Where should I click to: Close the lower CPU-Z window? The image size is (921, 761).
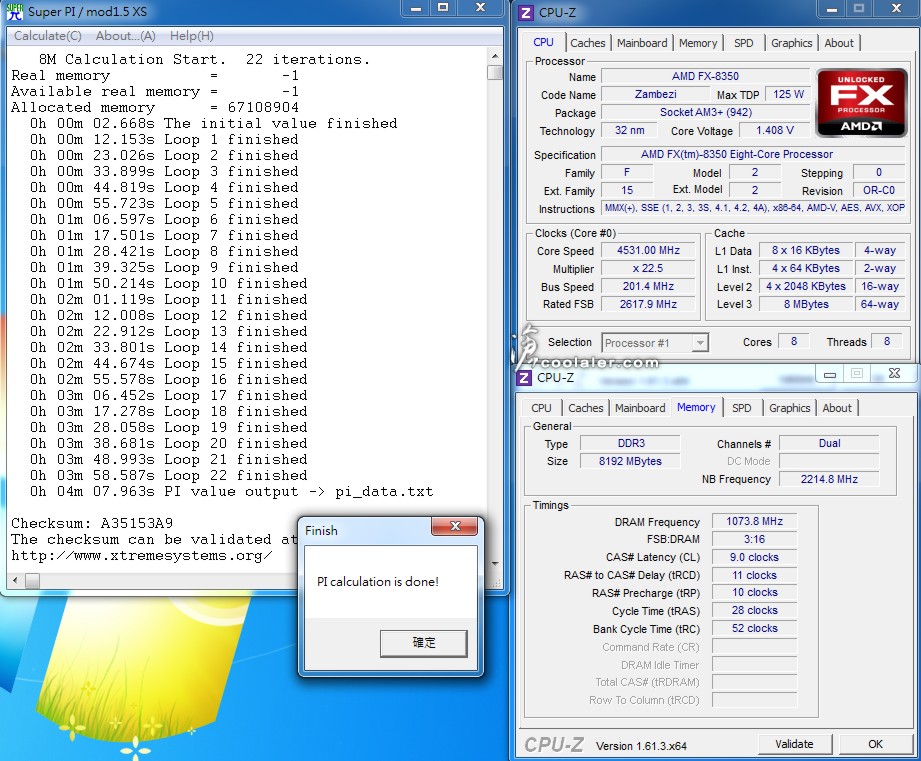[x=894, y=373]
